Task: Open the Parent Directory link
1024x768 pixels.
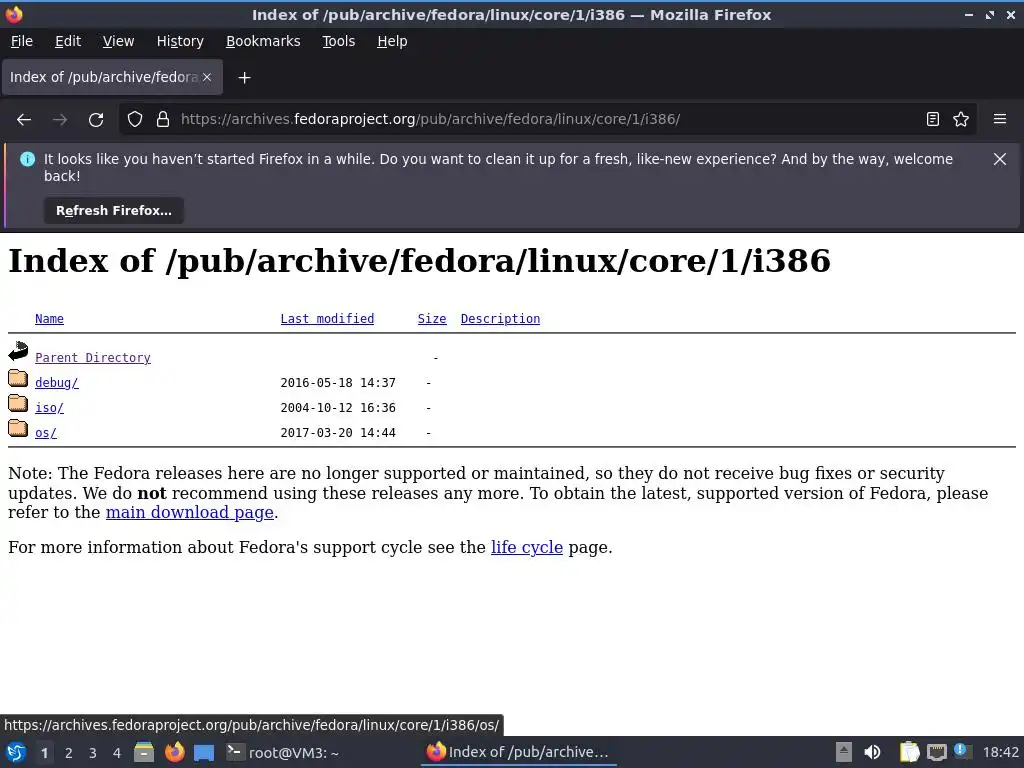Action: pyautogui.click(x=93, y=358)
